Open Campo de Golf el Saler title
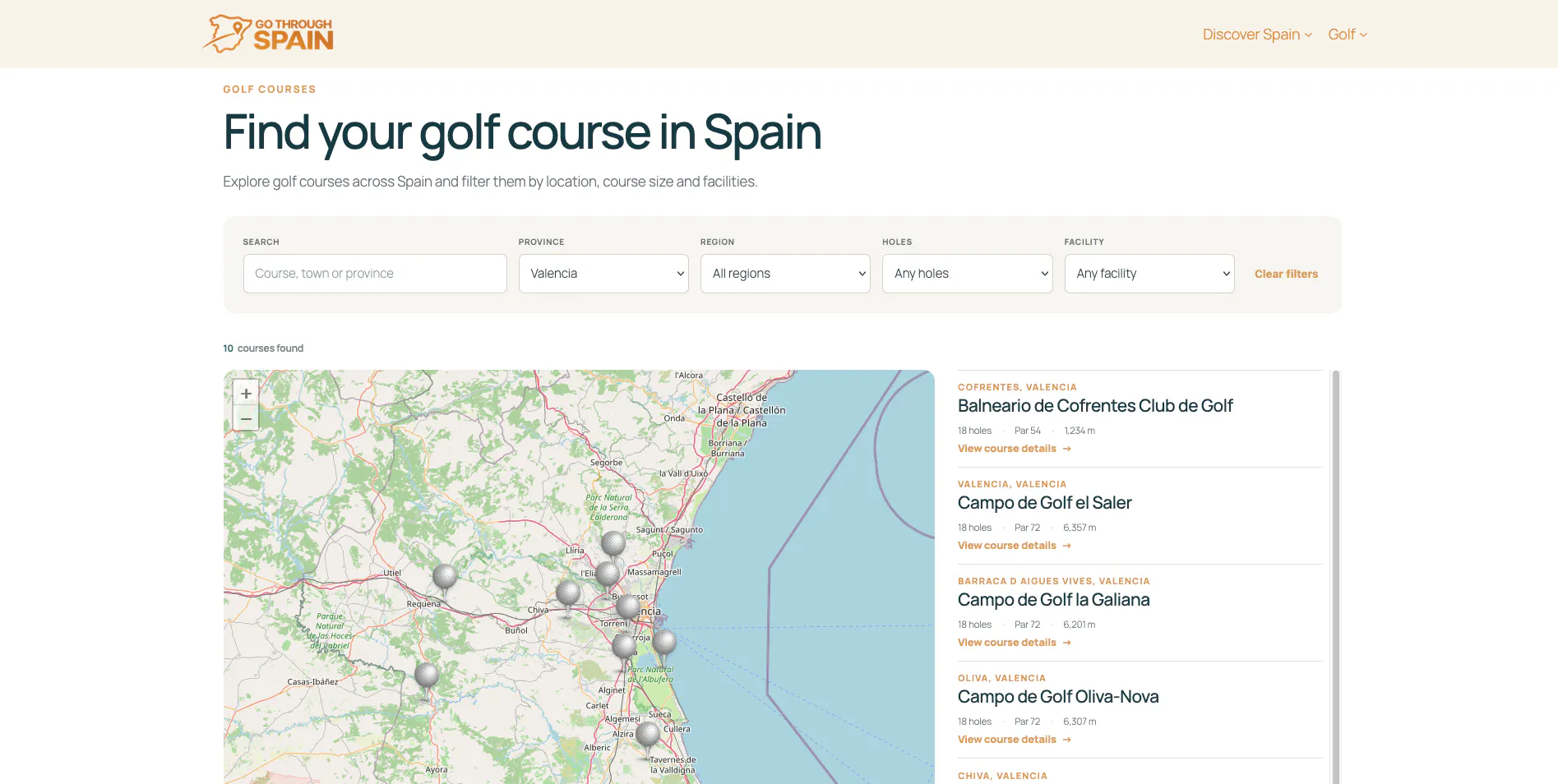The height and width of the screenshot is (784, 1558). tap(1045, 503)
